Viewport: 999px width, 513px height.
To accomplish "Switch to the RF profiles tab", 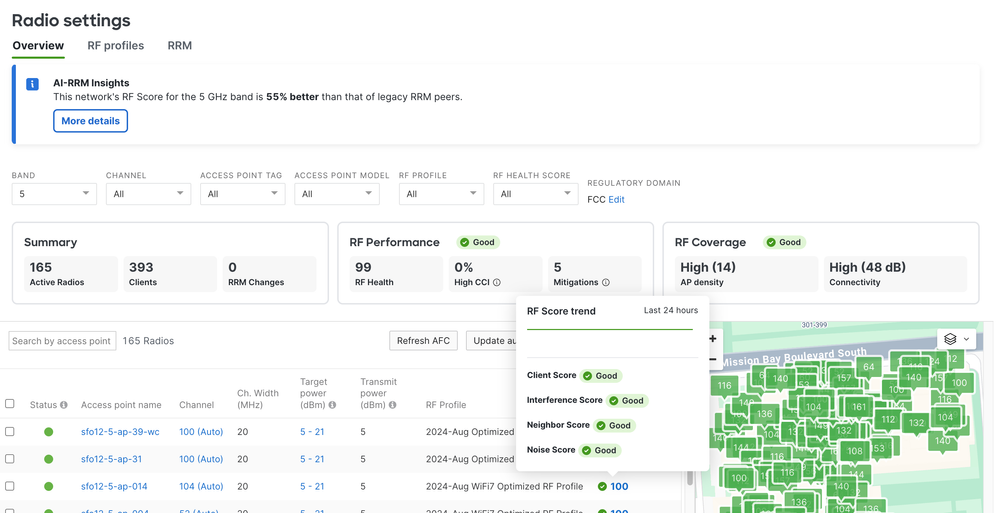I will [115, 46].
